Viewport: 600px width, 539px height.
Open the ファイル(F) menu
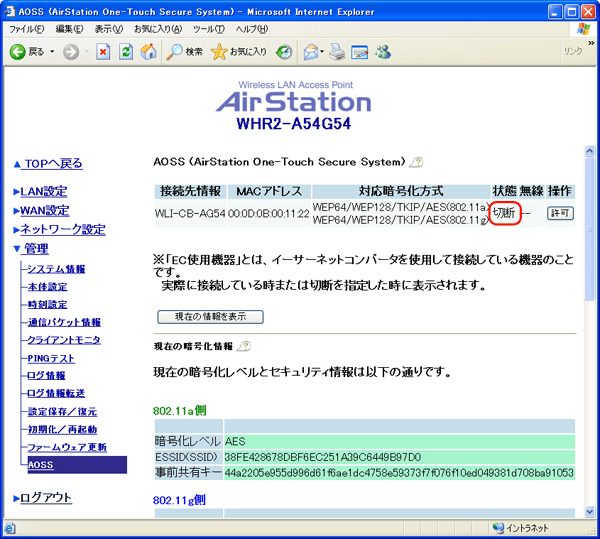click(x=26, y=29)
